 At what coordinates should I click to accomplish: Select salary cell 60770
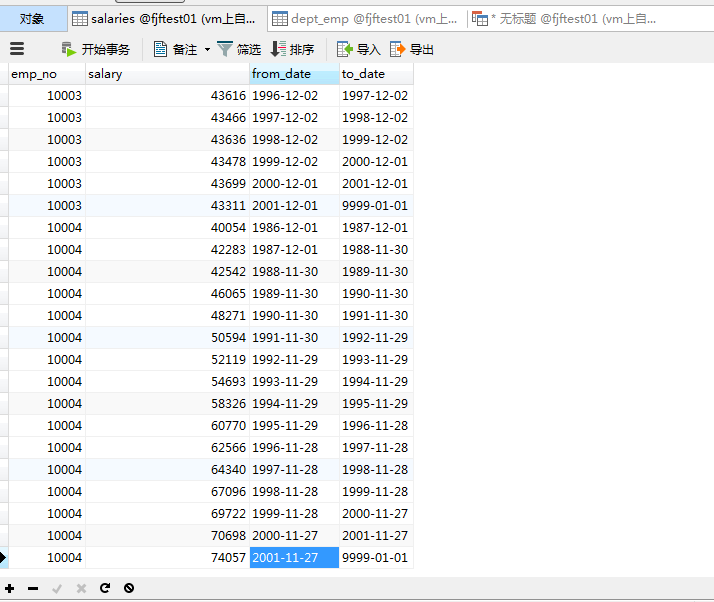click(x=167, y=426)
